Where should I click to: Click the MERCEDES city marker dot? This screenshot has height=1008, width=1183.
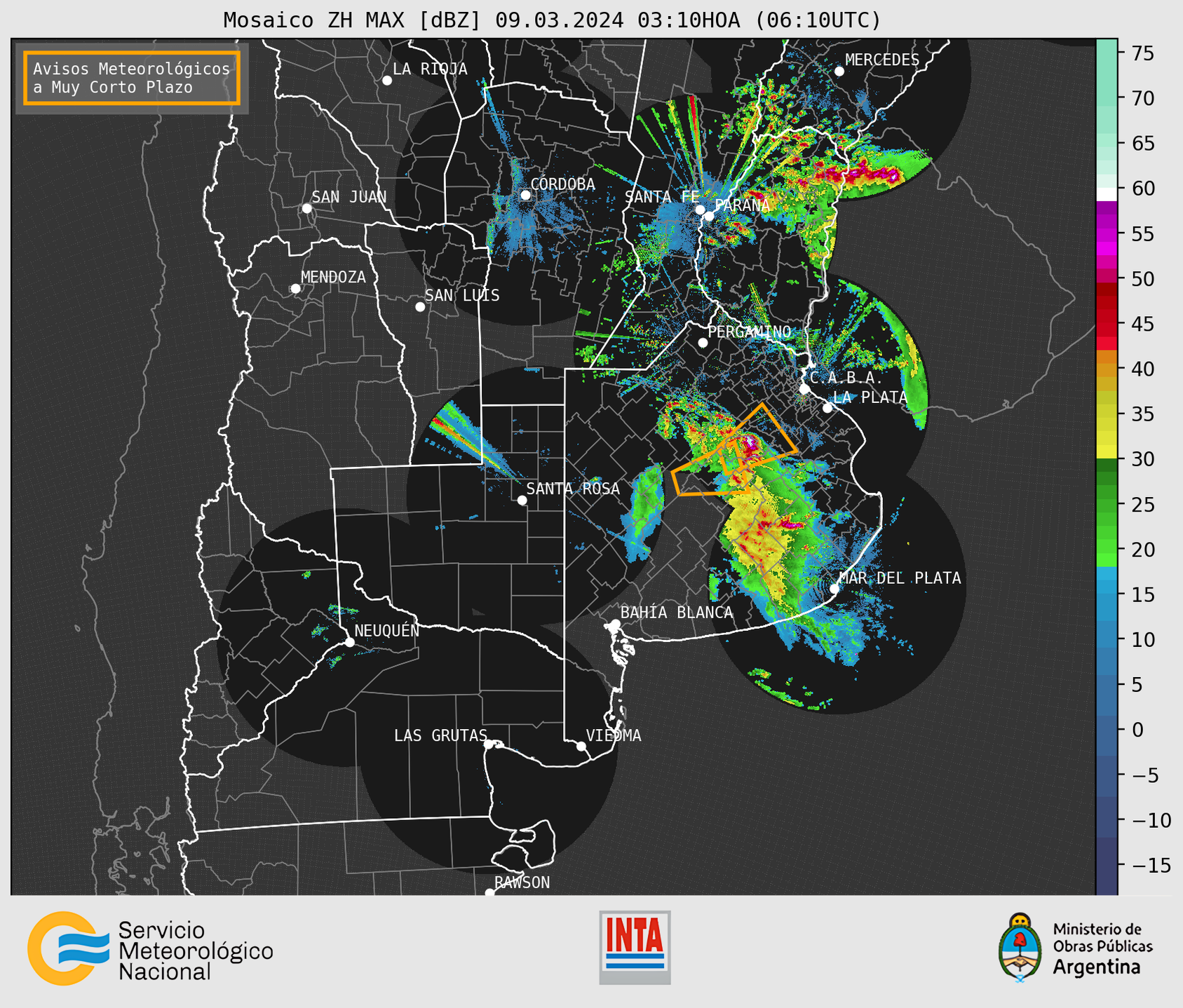(839, 71)
